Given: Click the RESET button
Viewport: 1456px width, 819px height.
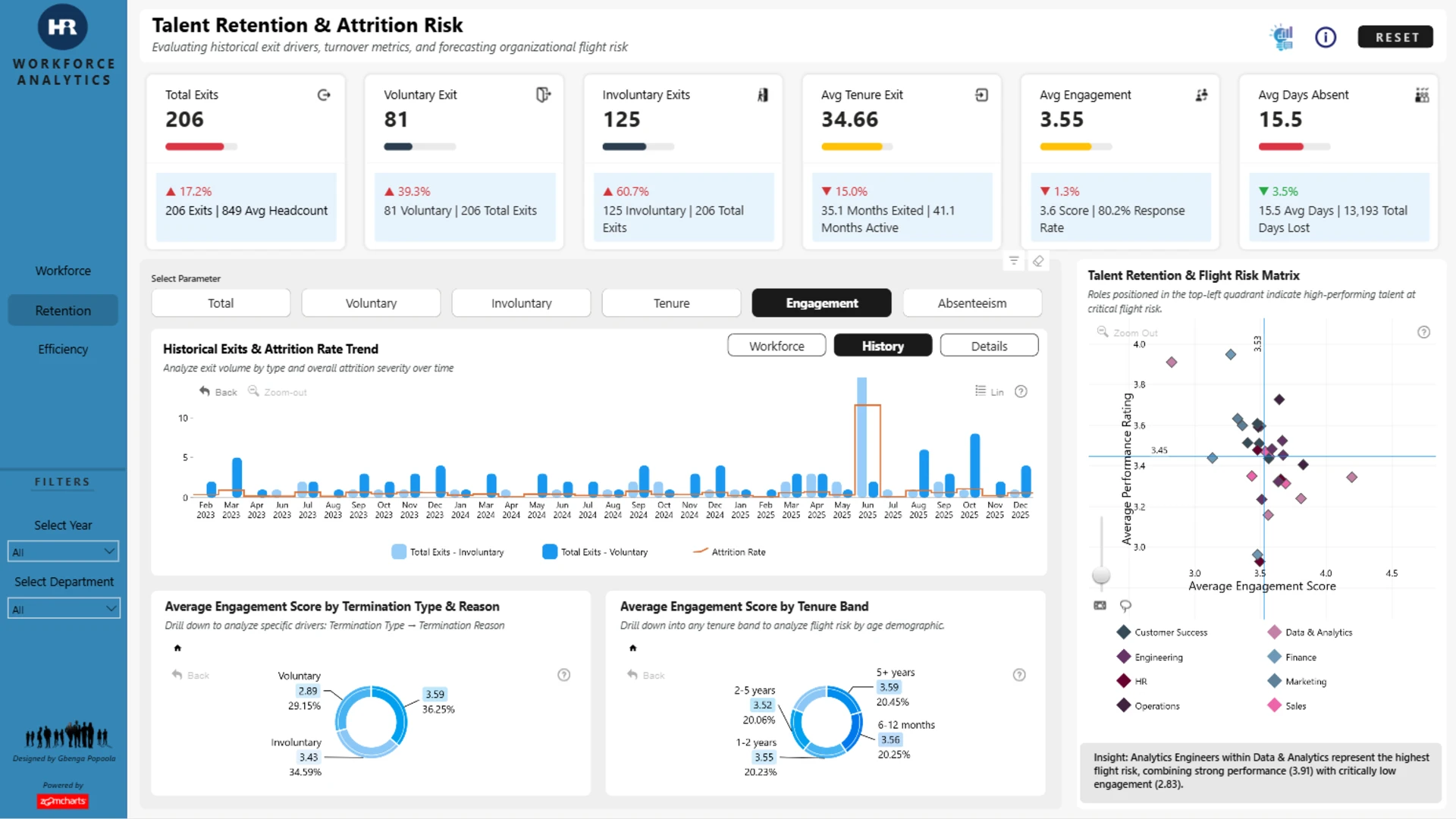Looking at the screenshot, I should [1396, 37].
